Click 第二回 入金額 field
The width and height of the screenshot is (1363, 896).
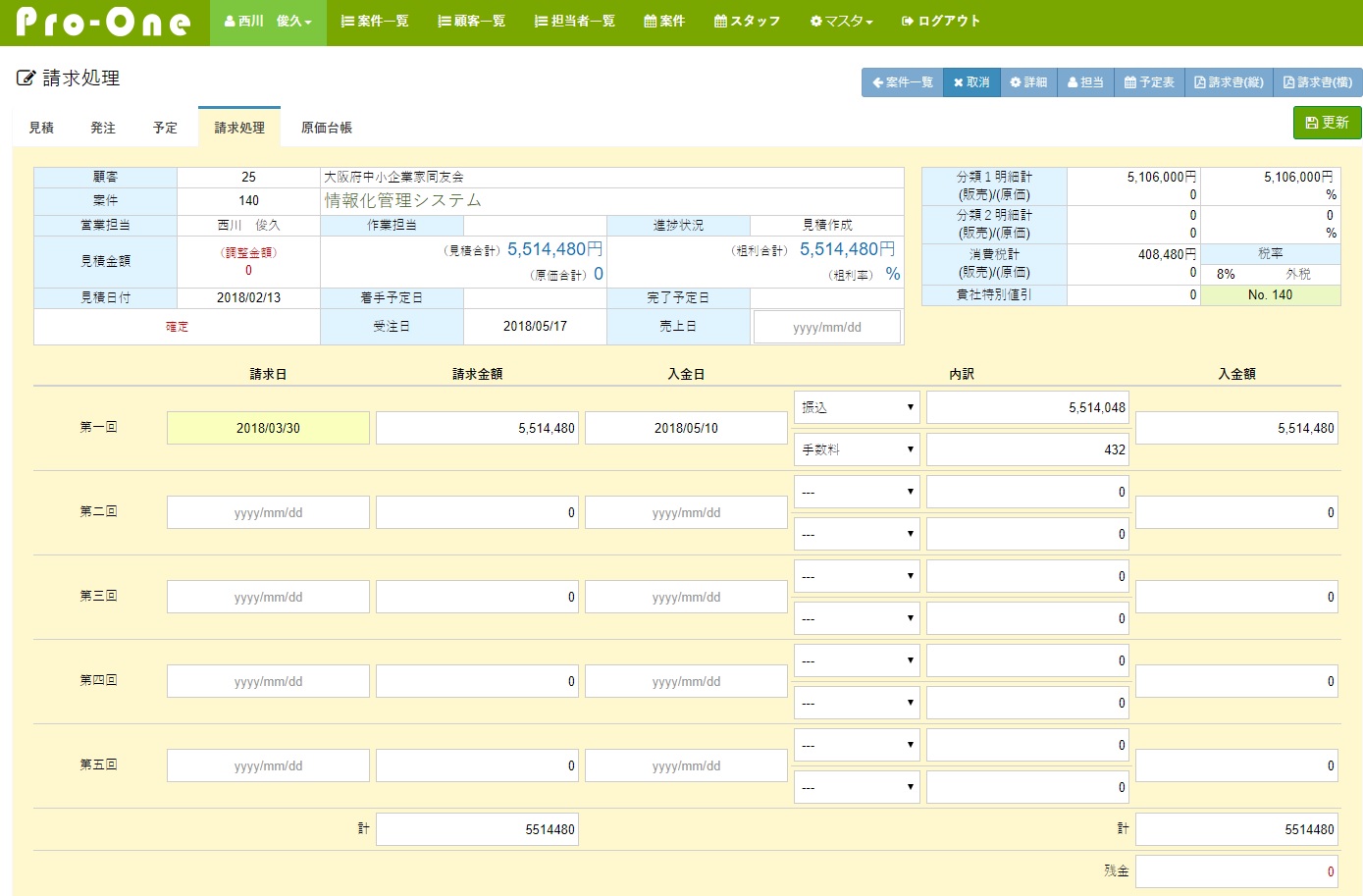pyautogui.click(x=1236, y=512)
